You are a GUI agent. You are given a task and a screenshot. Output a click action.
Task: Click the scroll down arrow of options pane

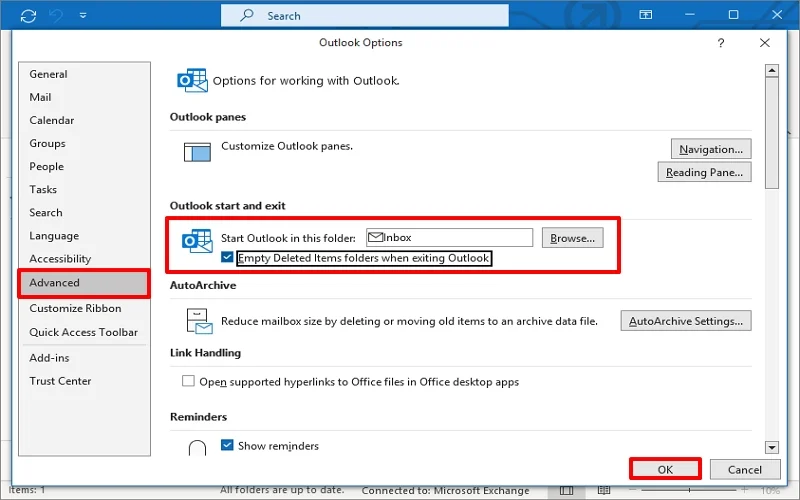click(x=772, y=447)
